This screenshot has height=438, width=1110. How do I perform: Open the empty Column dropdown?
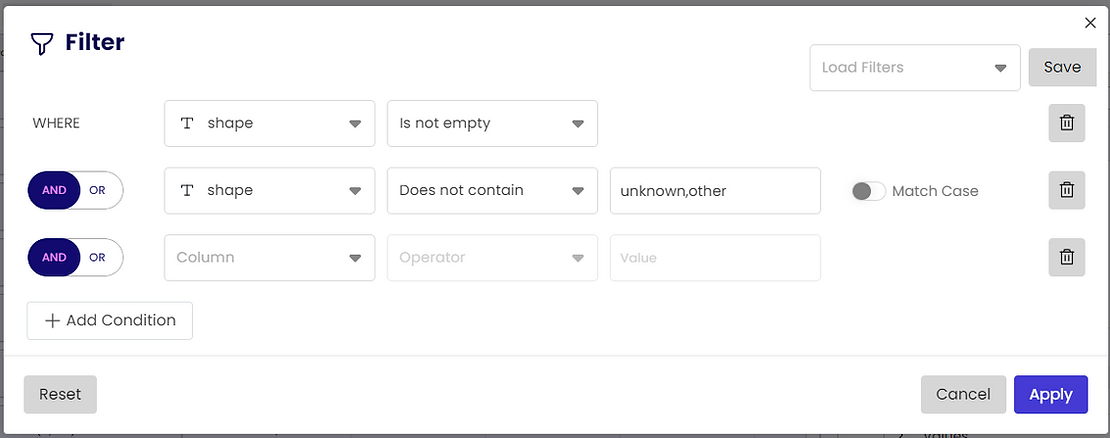click(269, 257)
